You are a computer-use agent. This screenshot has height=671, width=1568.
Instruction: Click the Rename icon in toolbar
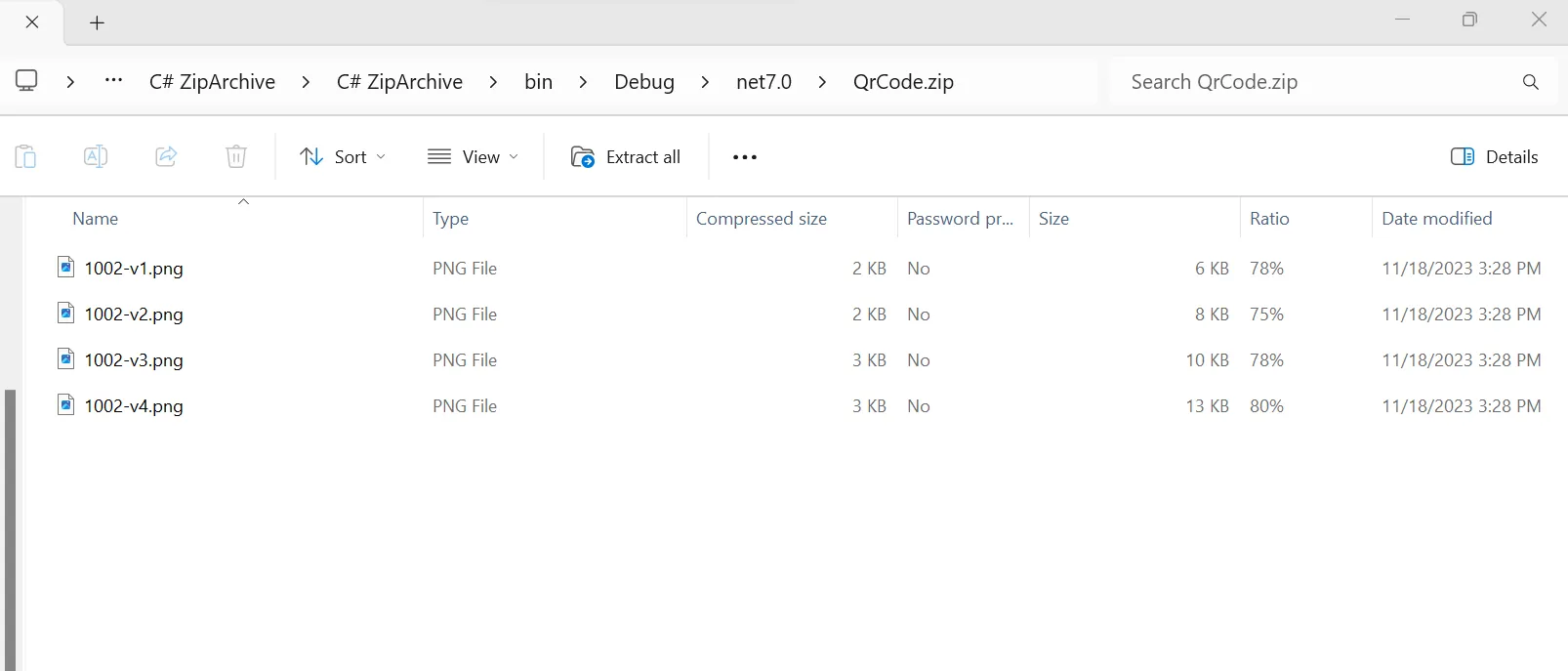click(x=96, y=156)
